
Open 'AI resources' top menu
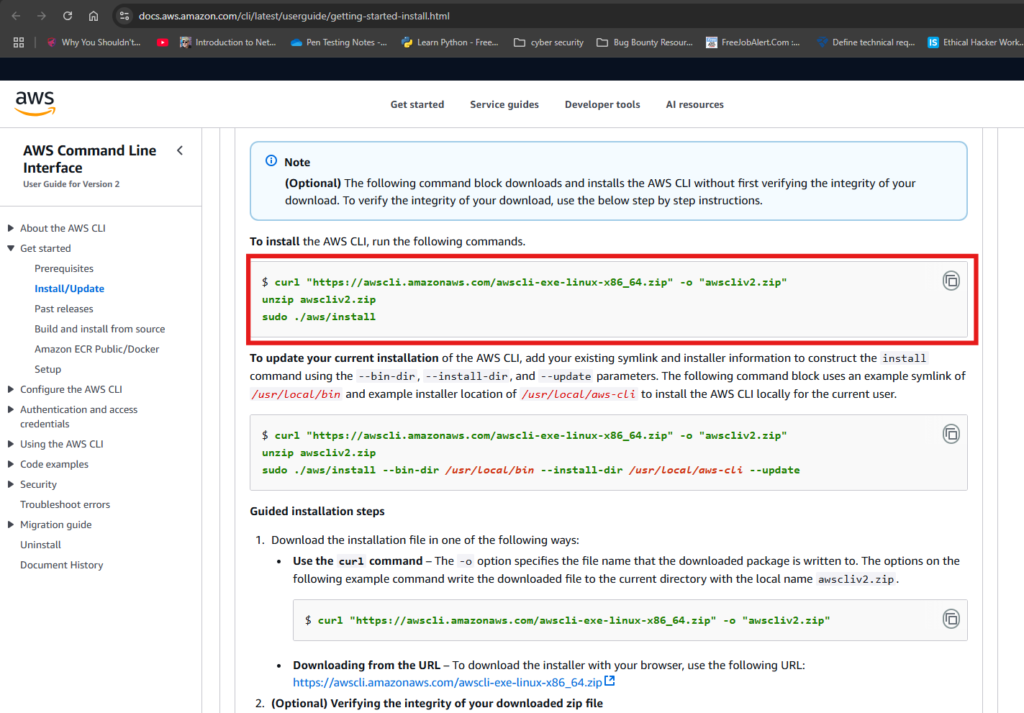pyautogui.click(x=695, y=104)
